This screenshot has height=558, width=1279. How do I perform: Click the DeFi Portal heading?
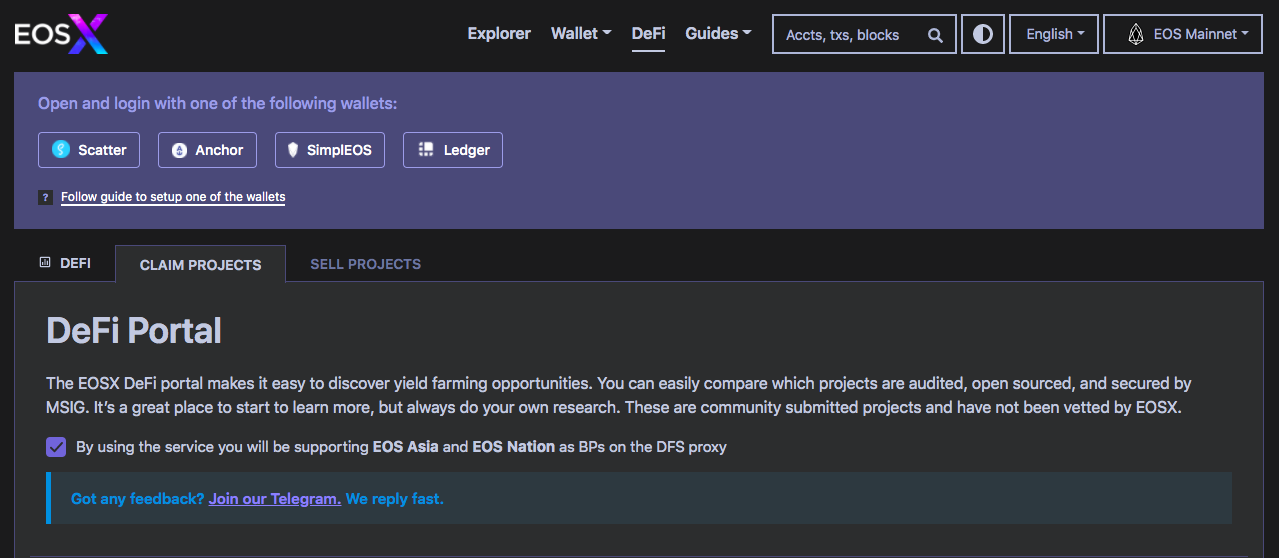pyautogui.click(x=134, y=331)
